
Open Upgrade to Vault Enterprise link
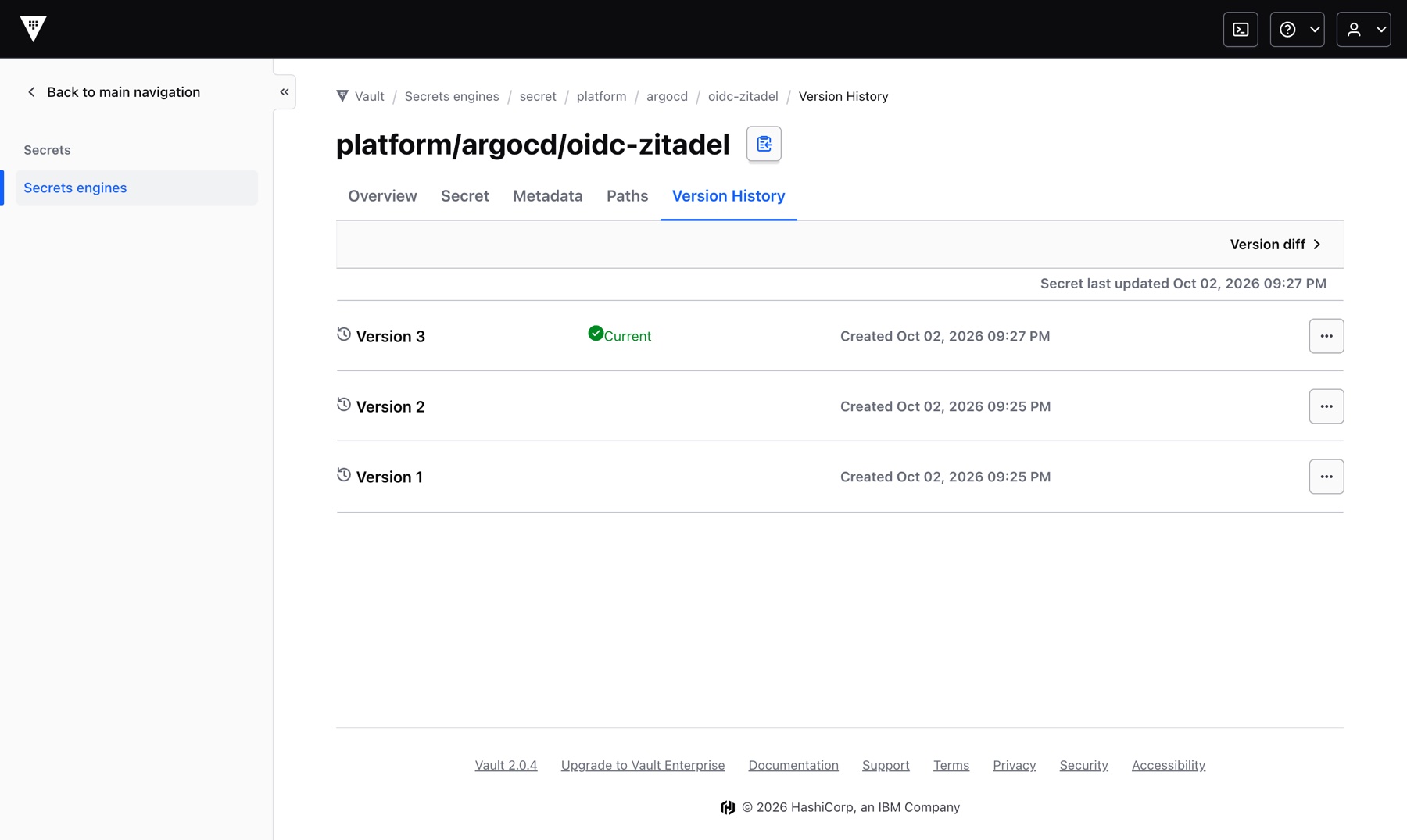tap(643, 765)
